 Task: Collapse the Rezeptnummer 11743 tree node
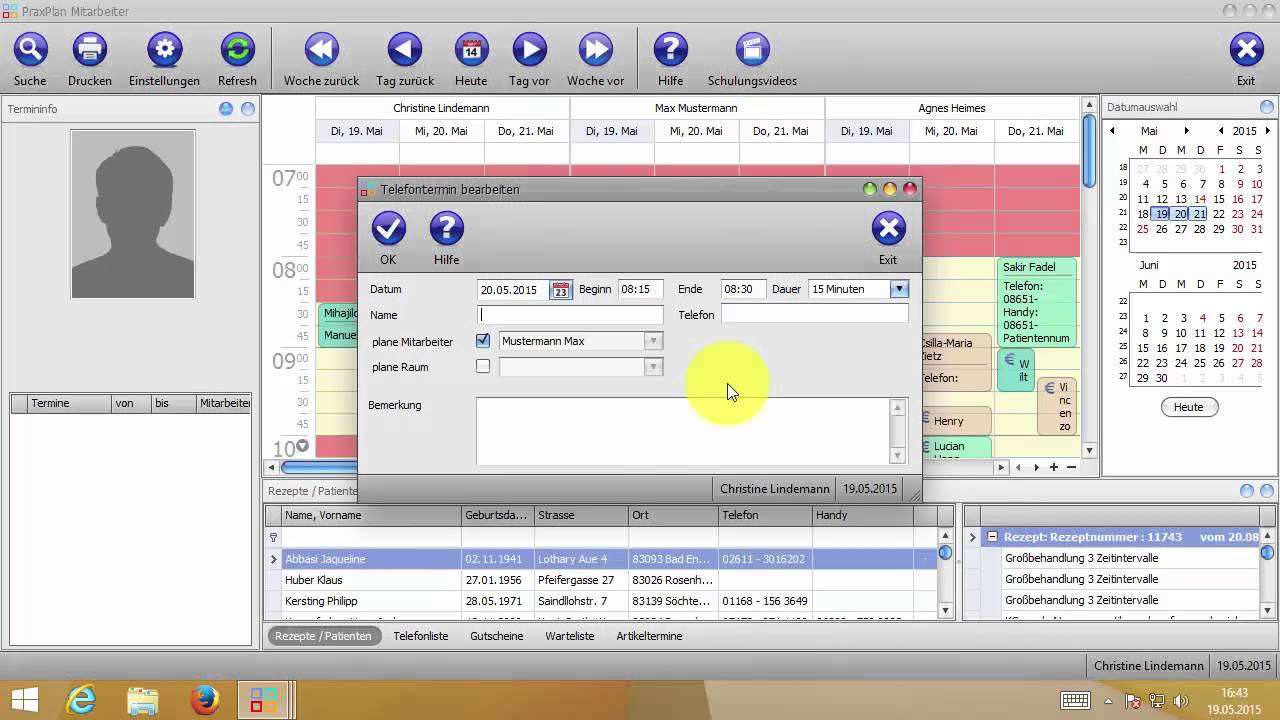point(993,537)
